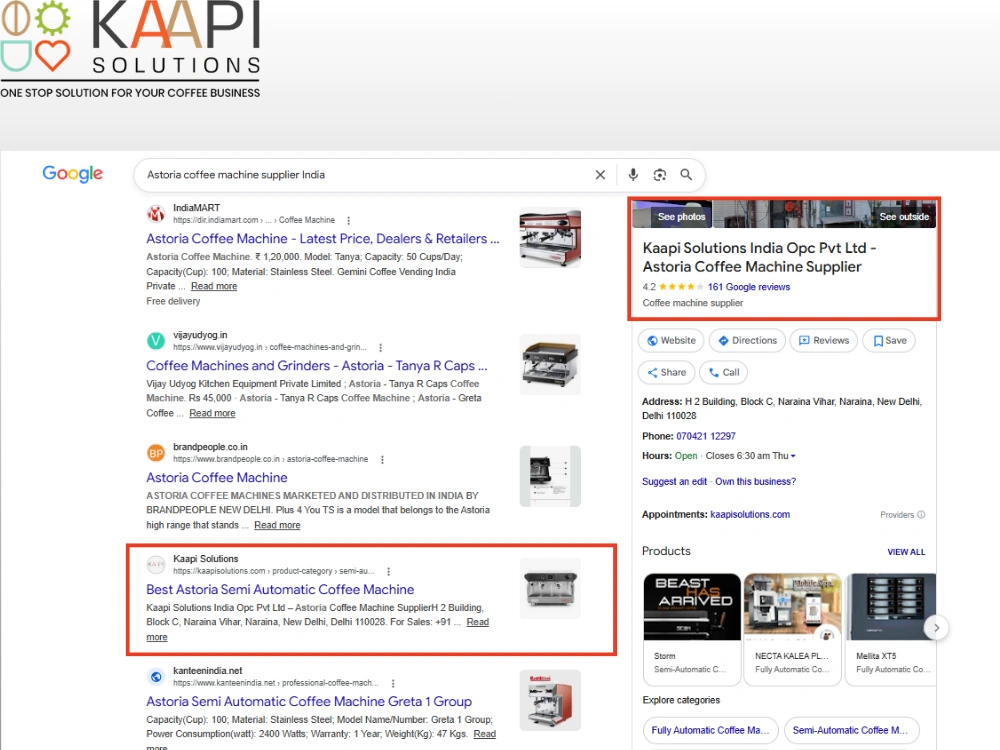
Task: Click the Kaapi Solutions result machine thumbnail
Action: point(550,589)
